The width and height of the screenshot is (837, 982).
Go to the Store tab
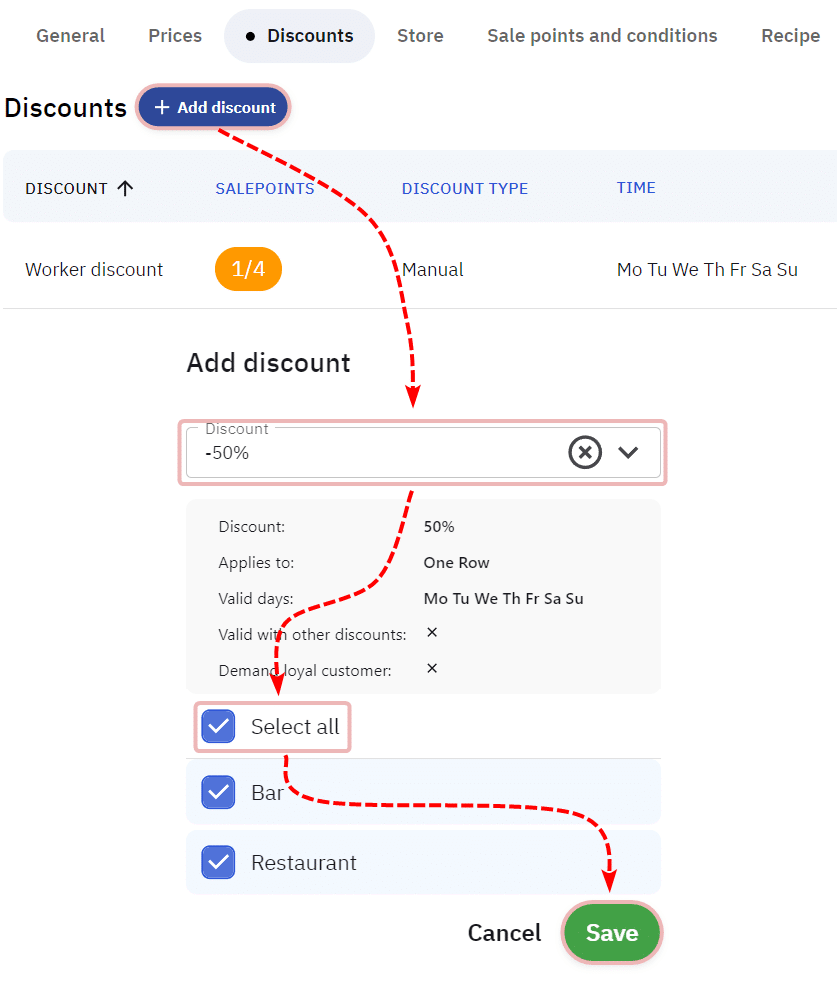click(420, 36)
